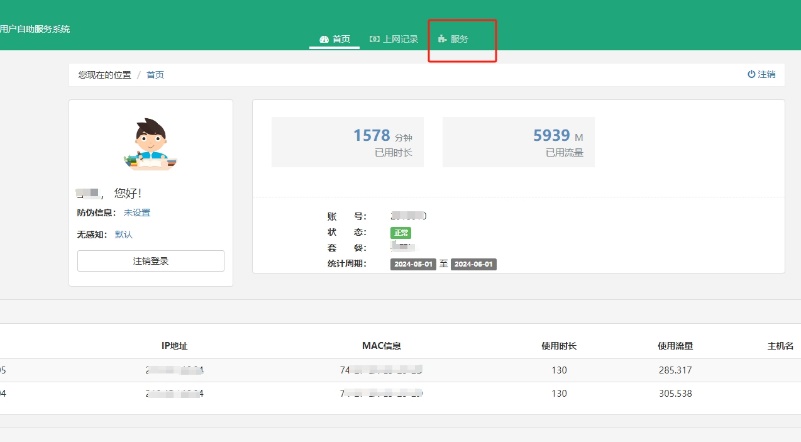Click the MAC信息 column header
The width and height of the screenshot is (801, 442).
tap(381, 346)
